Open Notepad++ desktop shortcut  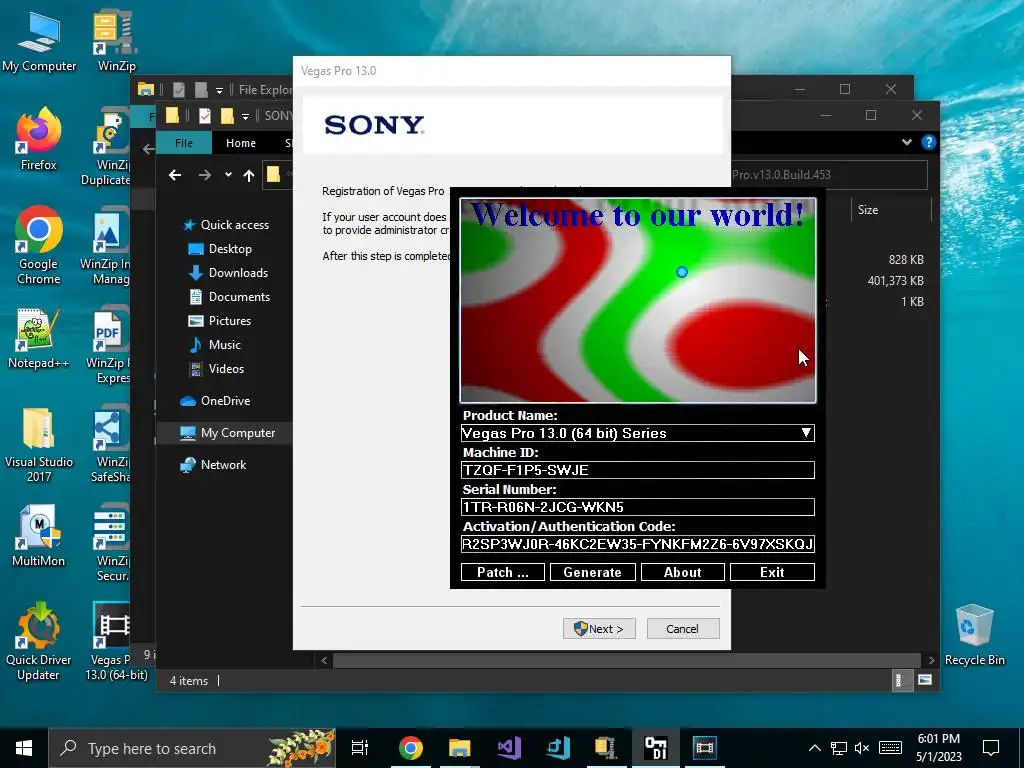click(39, 338)
